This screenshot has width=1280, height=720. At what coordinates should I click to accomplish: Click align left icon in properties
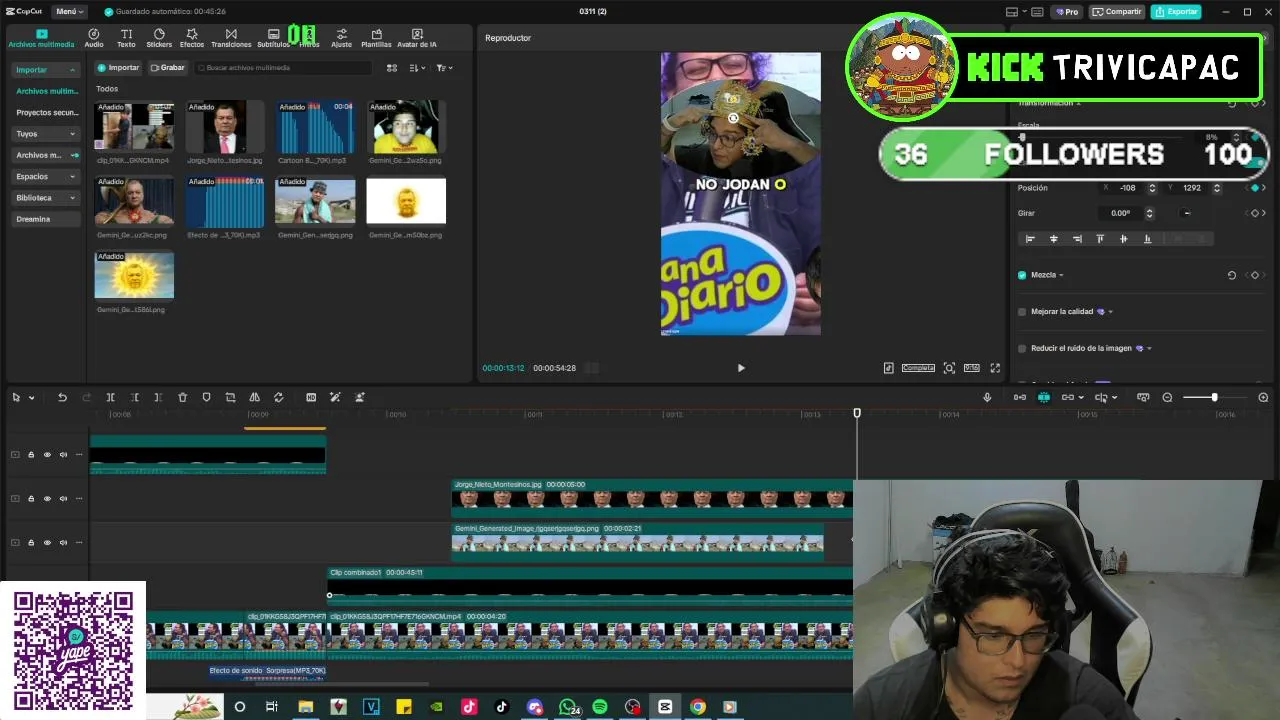[1030, 239]
